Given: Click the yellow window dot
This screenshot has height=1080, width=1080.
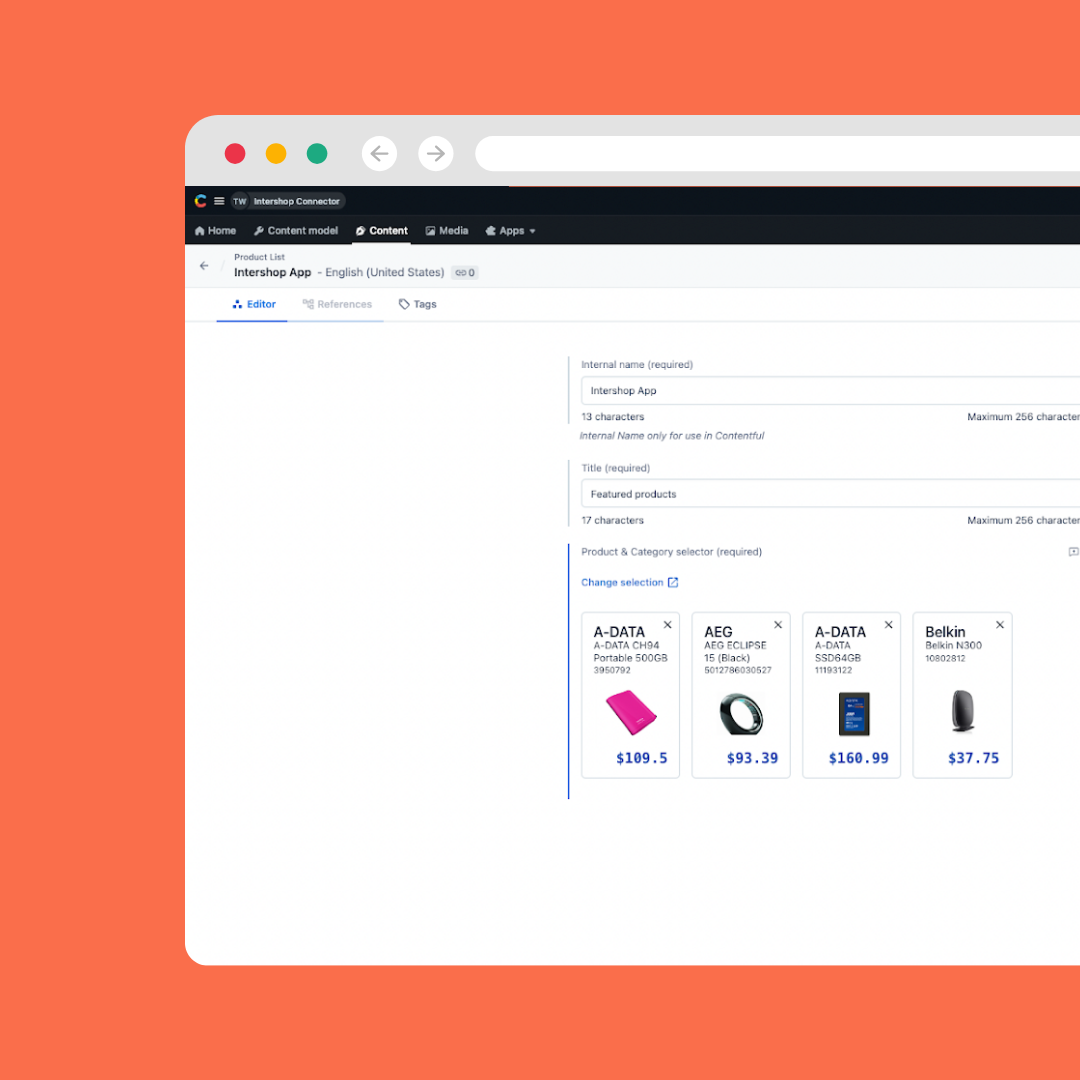Looking at the screenshot, I should tap(276, 154).
